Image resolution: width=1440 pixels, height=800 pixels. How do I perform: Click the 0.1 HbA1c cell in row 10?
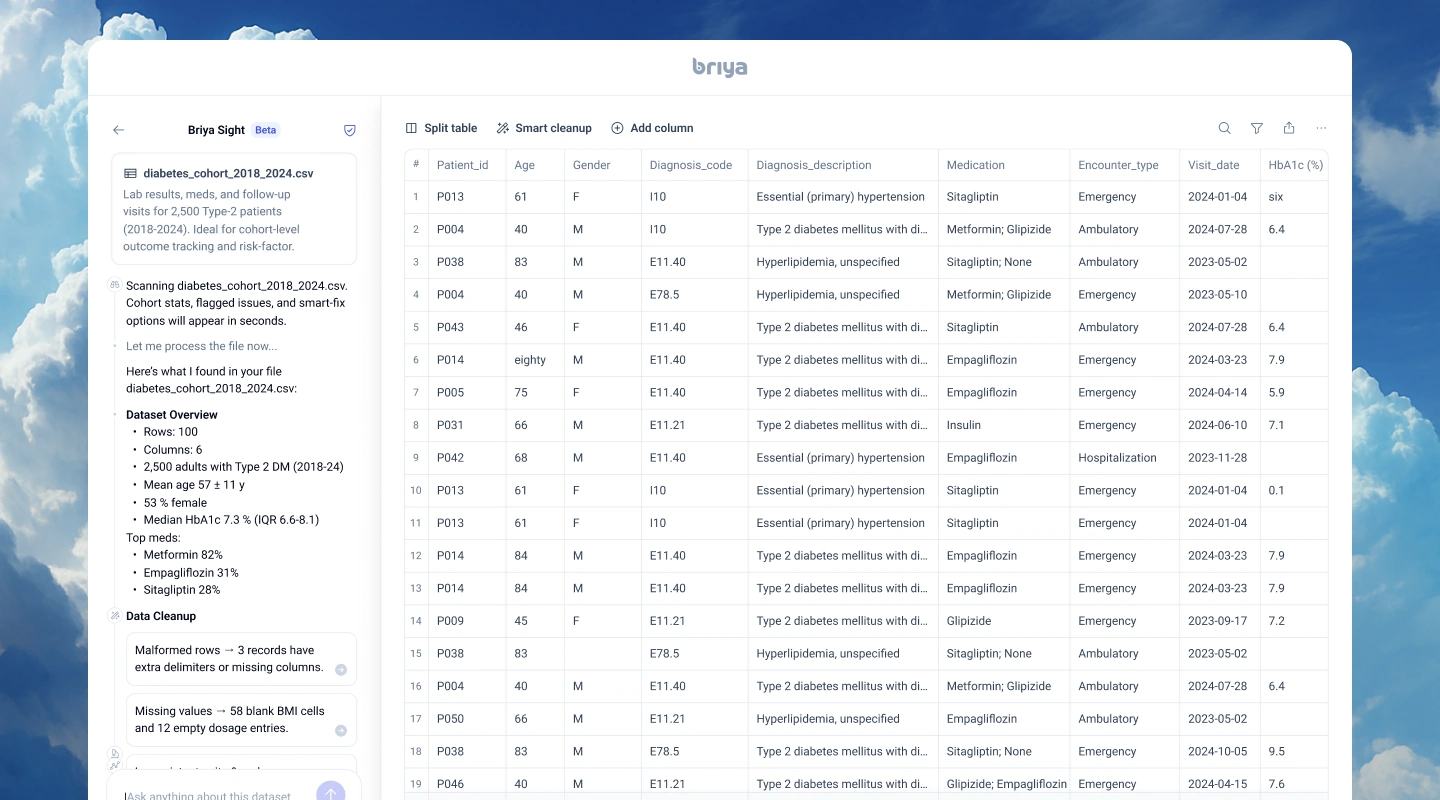click(x=1295, y=491)
